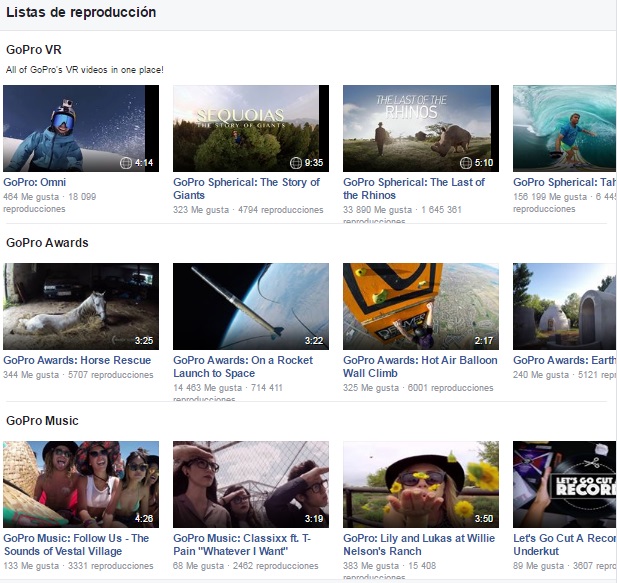Click 360° globe icon on Sequoias video thumbnail
617x583 pixels.
point(296,163)
